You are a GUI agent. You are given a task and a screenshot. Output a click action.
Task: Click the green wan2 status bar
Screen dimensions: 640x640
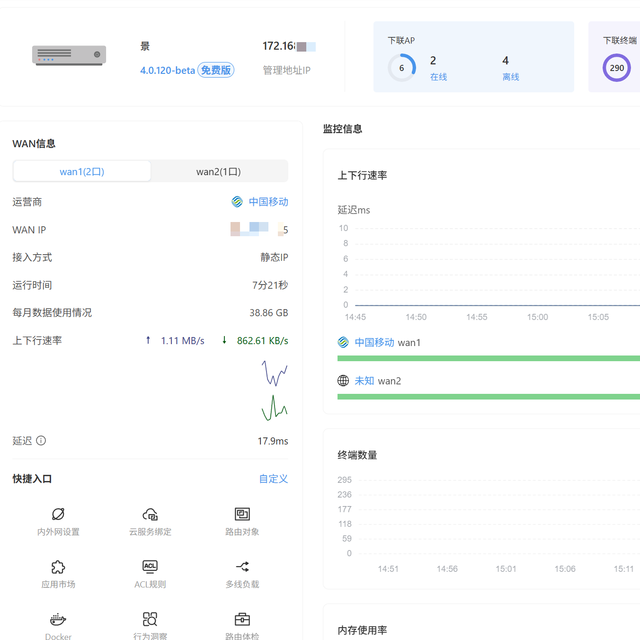[x=489, y=397]
